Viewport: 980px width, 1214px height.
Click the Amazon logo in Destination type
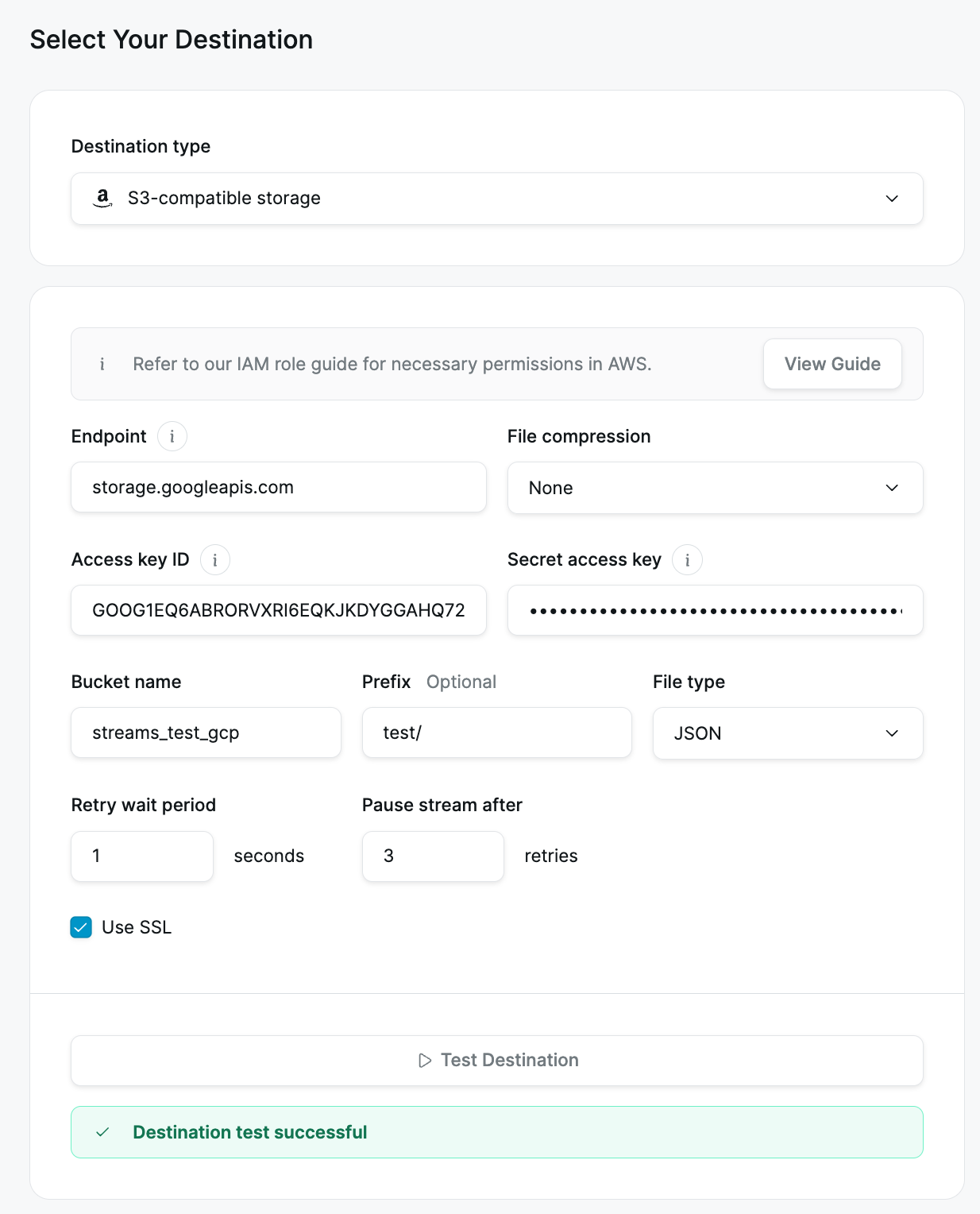pyautogui.click(x=102, y=198)
